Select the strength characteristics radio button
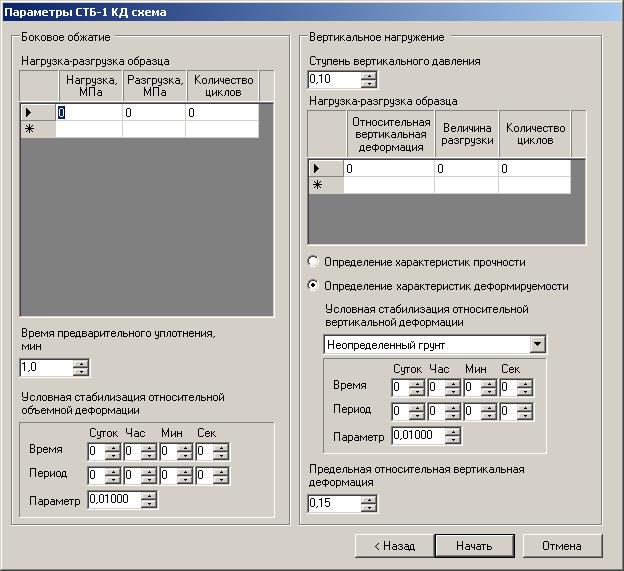 [313, 262]
